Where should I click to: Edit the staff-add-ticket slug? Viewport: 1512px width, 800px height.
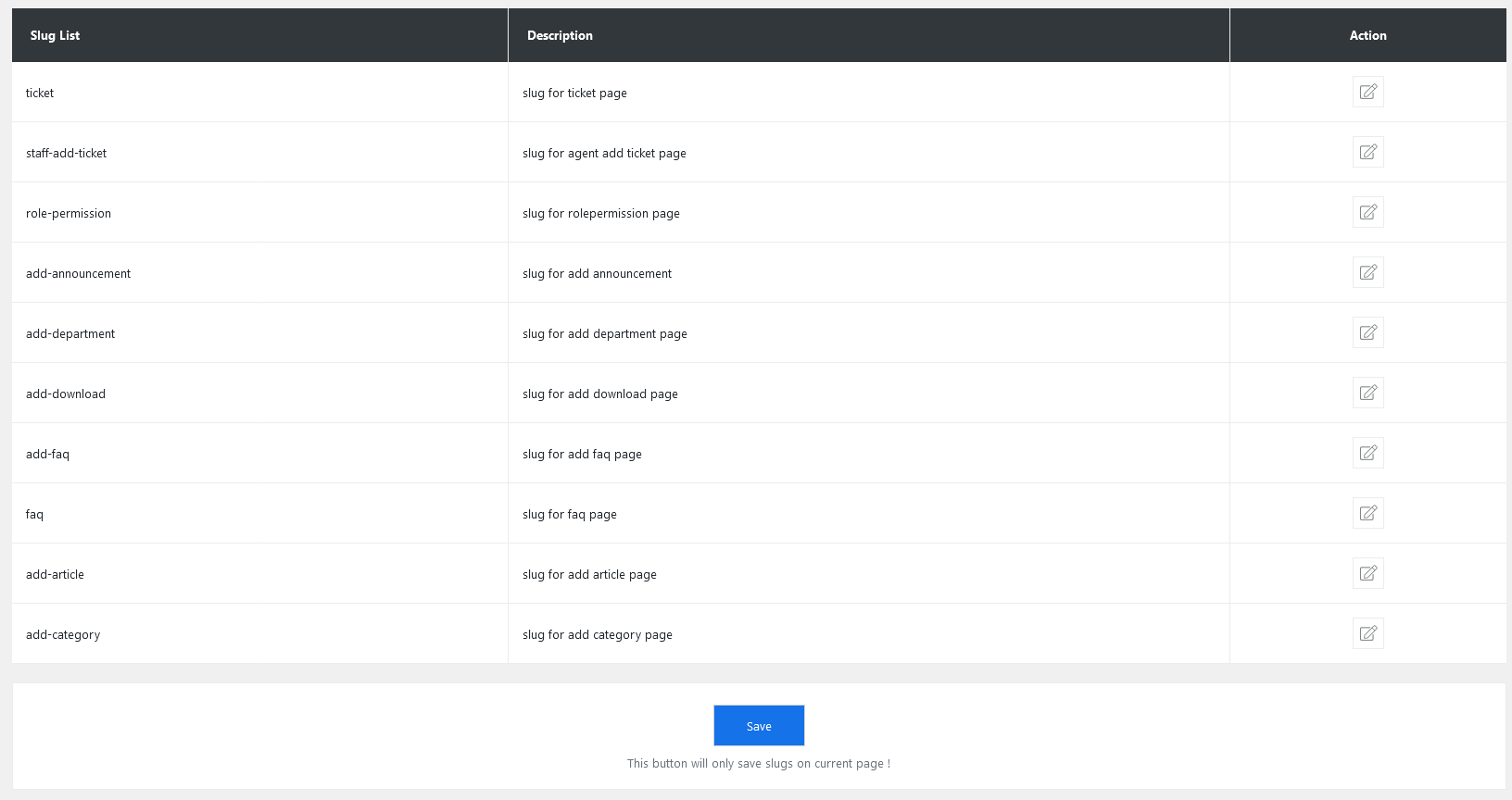[x=1367, y=152]
